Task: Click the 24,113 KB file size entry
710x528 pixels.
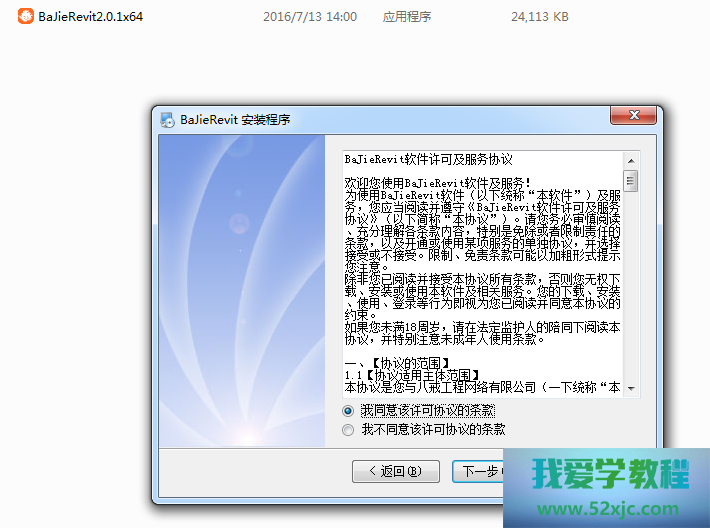Action: click(539, 17)
